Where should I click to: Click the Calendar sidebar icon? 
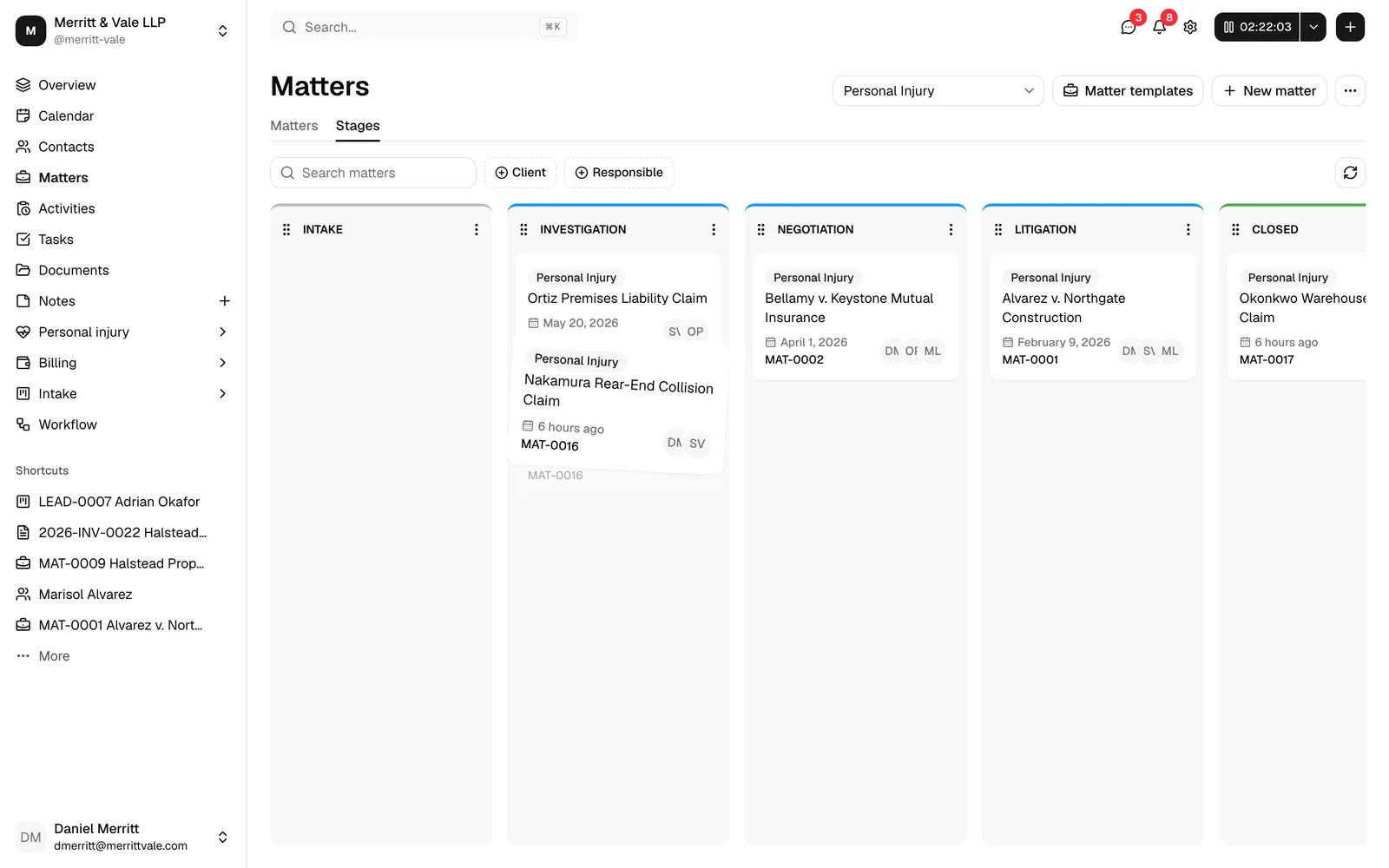click(x=23, y=115)
